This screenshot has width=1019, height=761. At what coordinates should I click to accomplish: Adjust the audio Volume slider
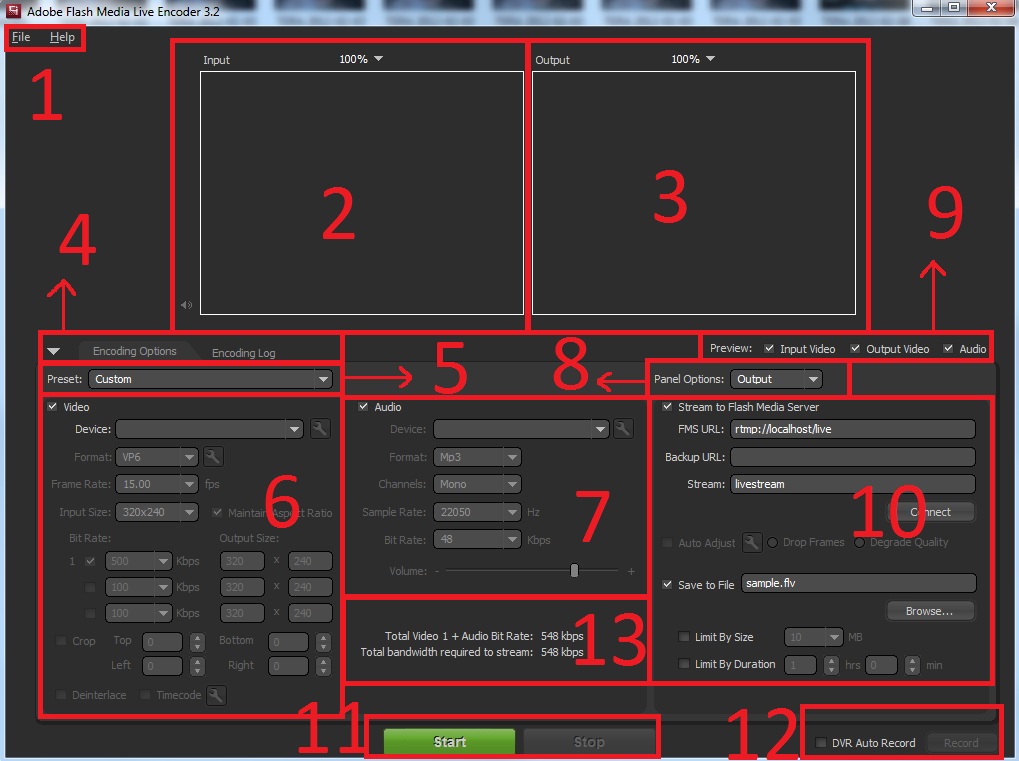[573, 570]
